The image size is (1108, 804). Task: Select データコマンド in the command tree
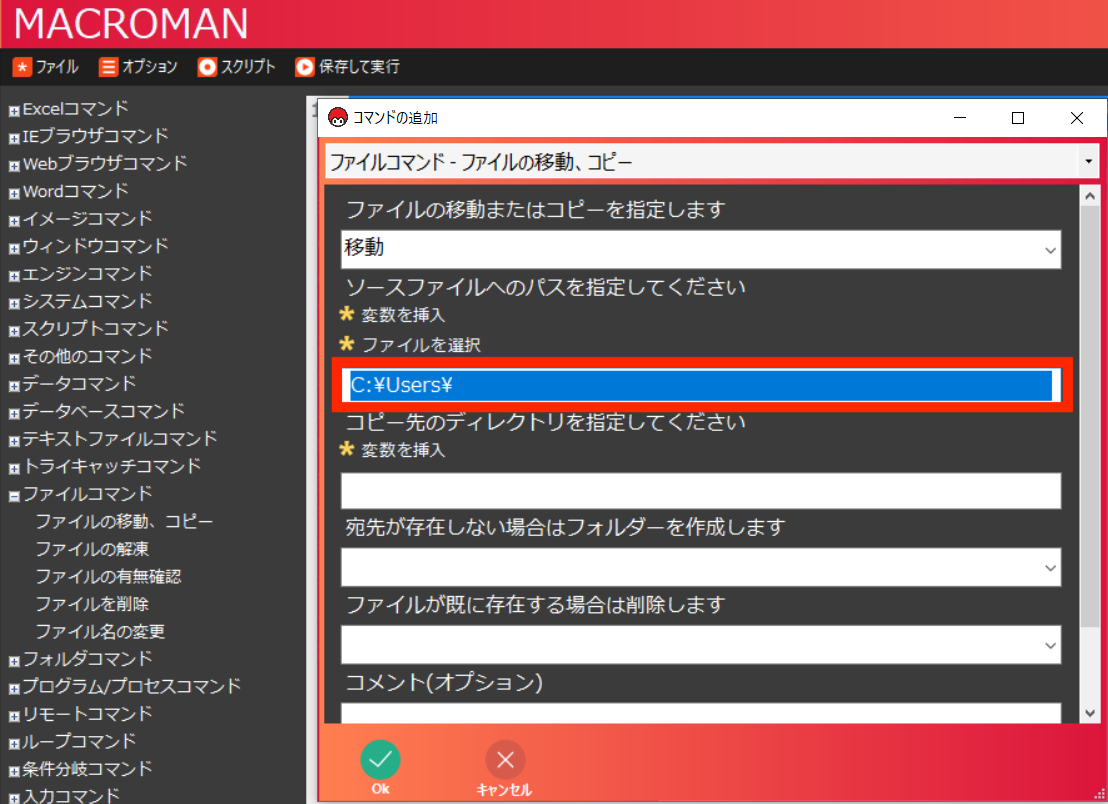(x=79, y=384)
